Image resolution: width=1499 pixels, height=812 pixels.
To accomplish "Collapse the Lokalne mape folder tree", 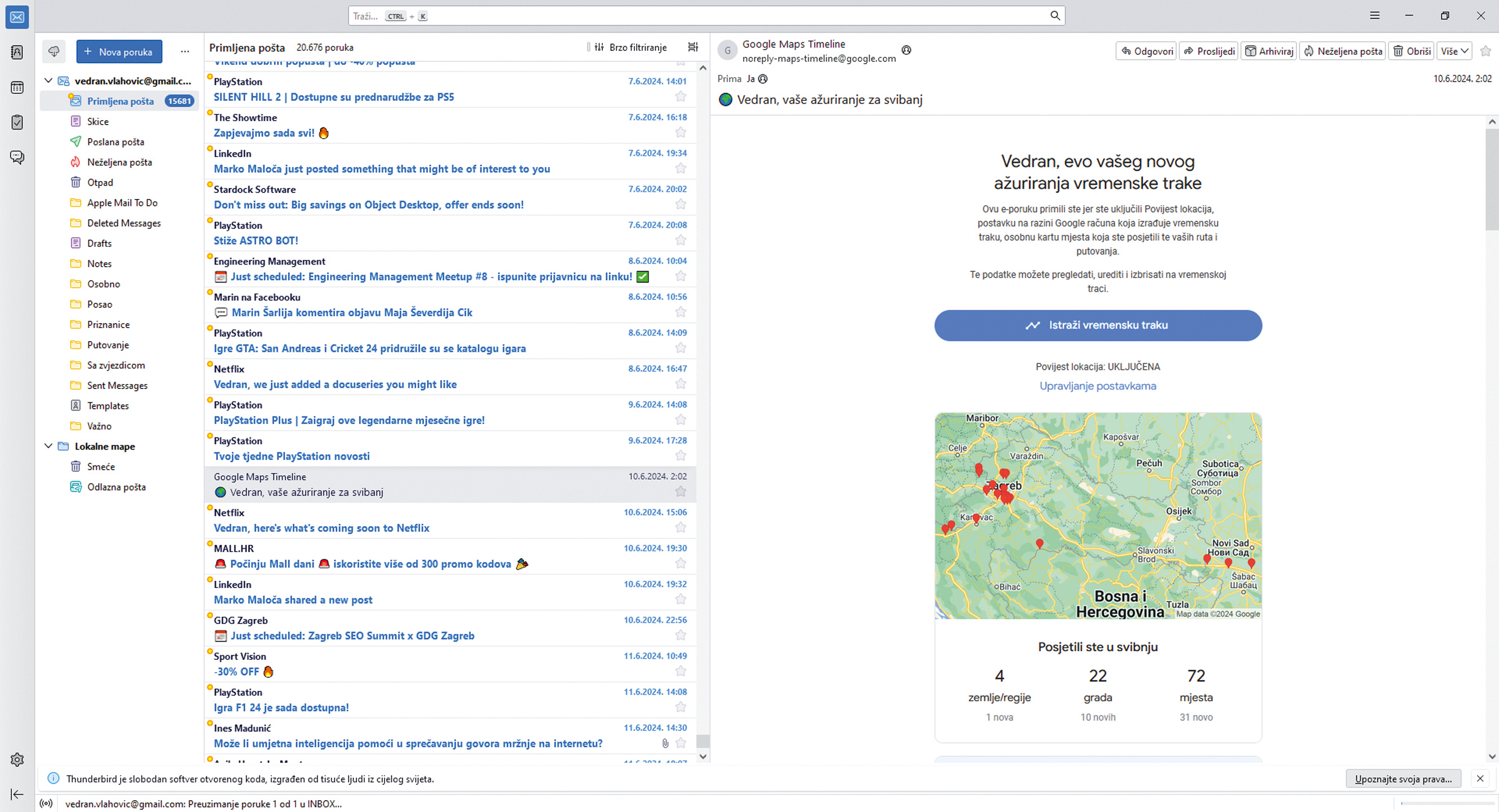I will click(49, 446).
